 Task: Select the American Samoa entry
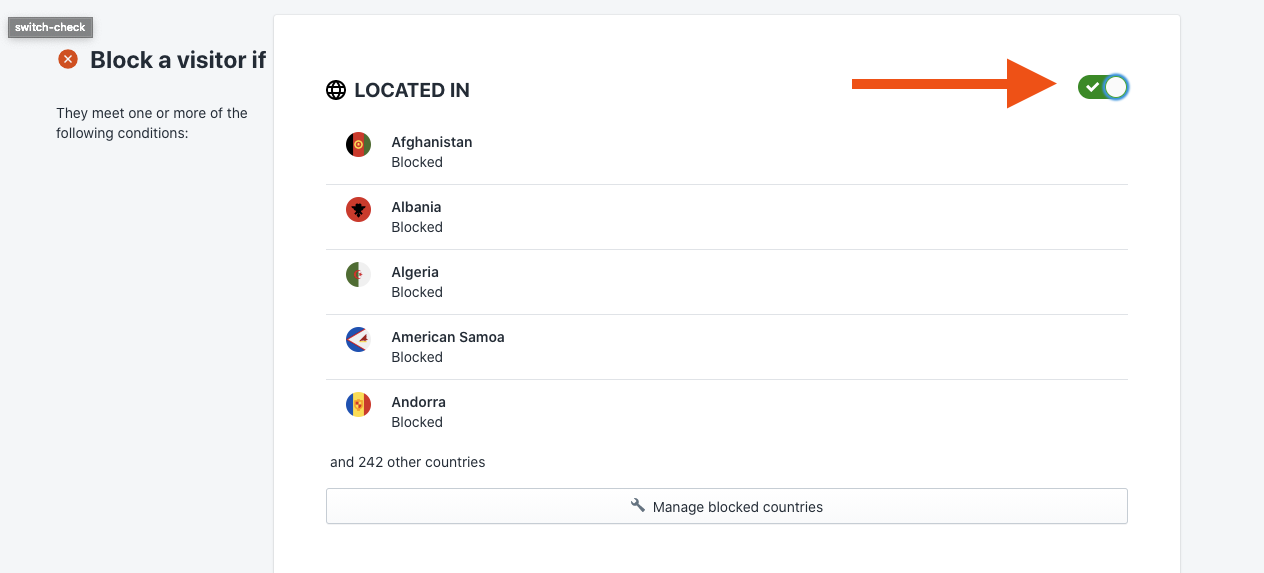tap(727, 347)
